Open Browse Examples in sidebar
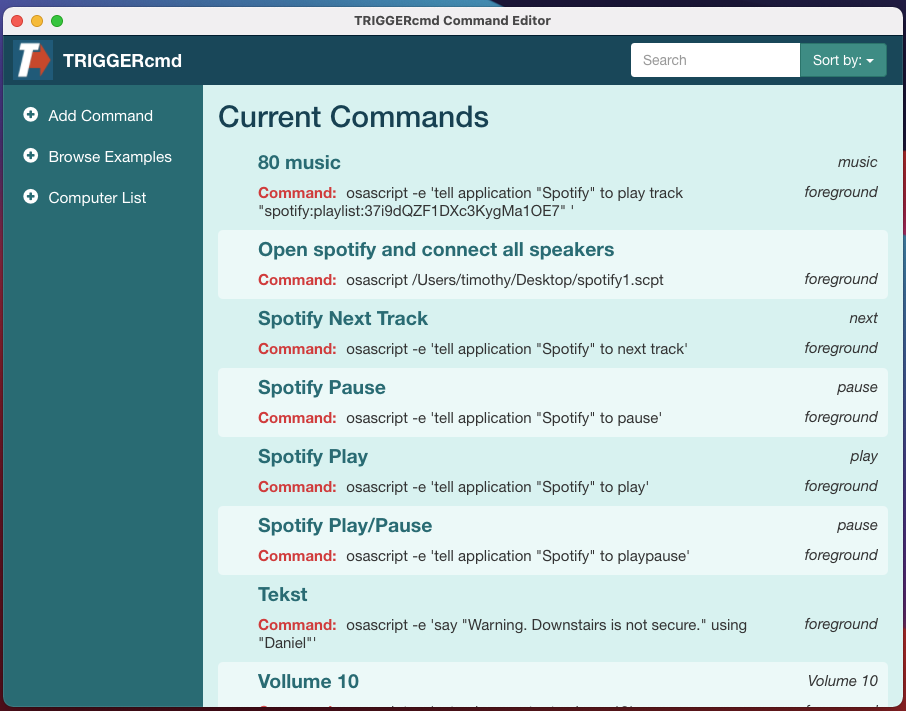The height and width of the screenshot is (711, 906). (110, 157)
